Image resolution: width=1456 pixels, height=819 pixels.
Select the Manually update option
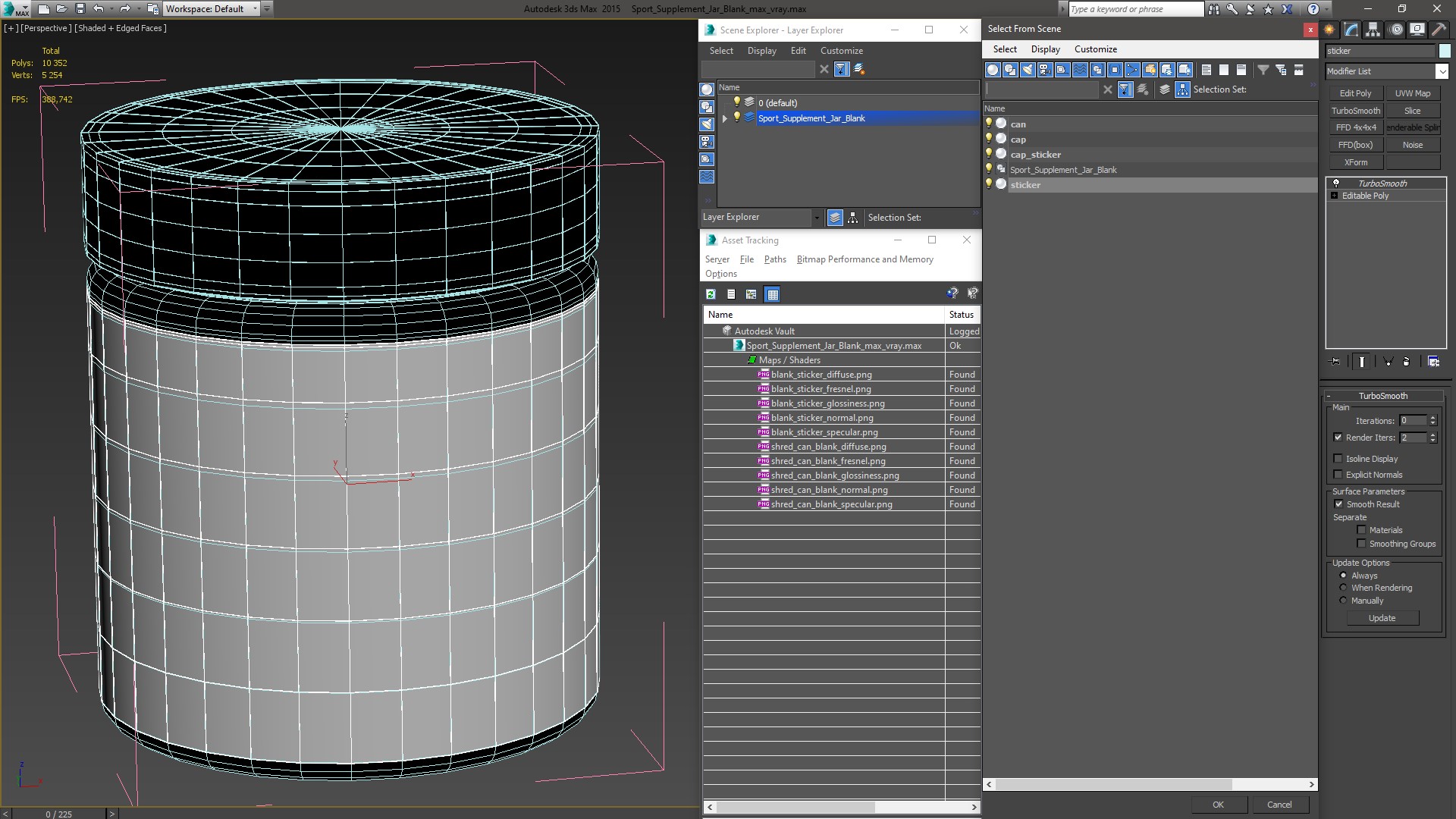point(1343,601)
